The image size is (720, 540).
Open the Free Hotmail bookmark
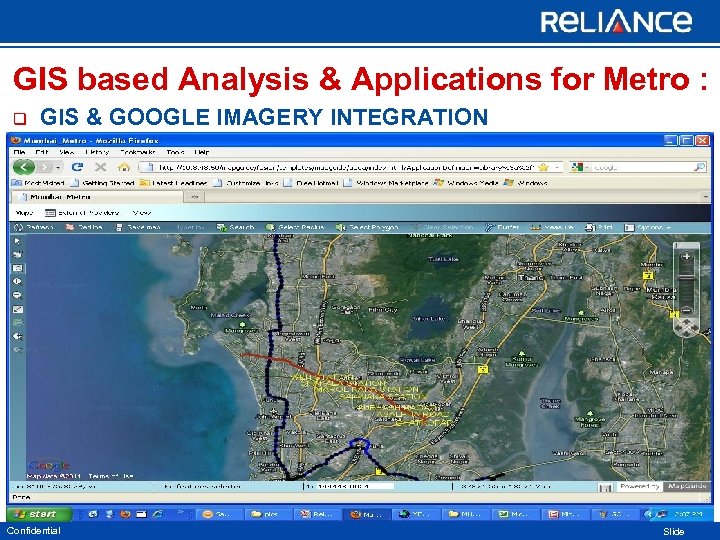pos(311,183)
